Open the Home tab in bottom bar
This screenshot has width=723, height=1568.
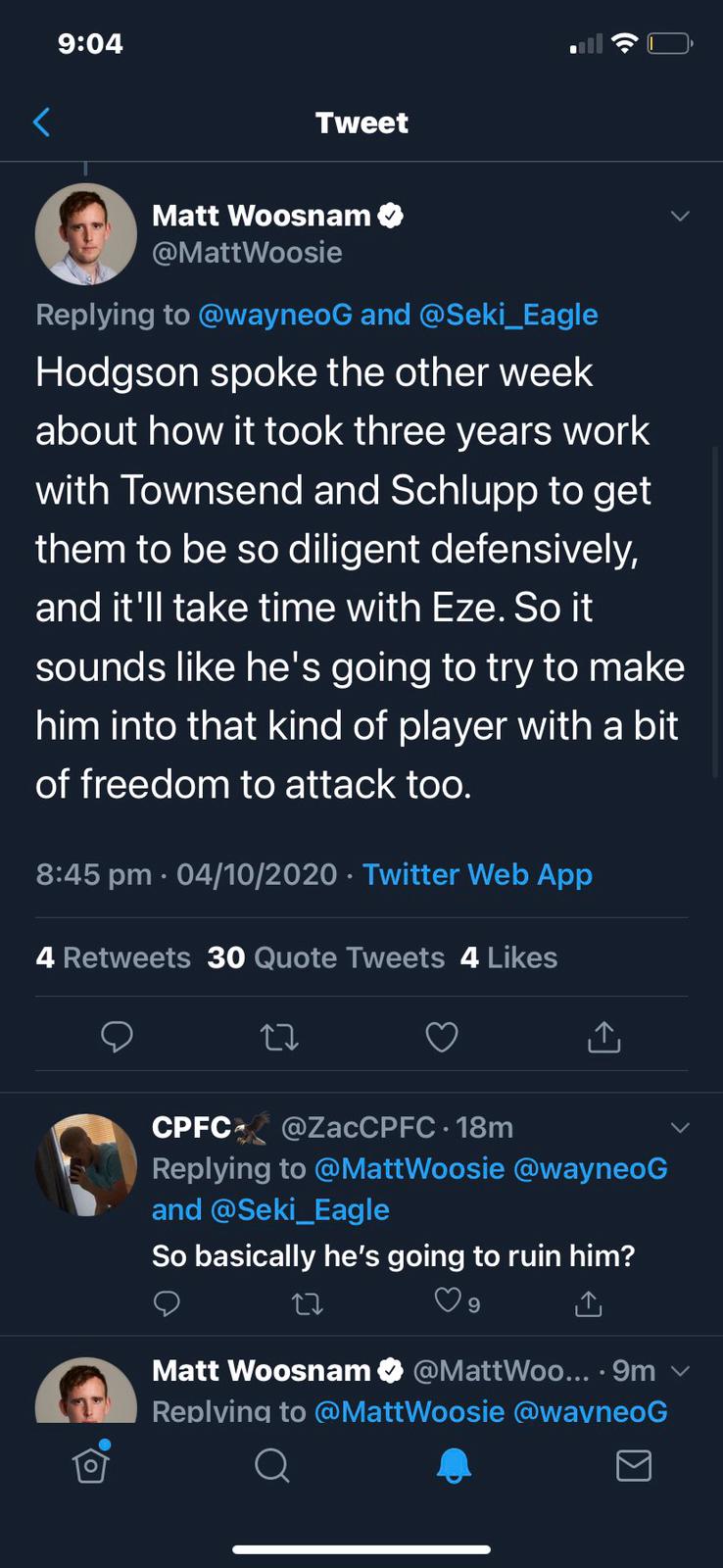pos(91,1464)
